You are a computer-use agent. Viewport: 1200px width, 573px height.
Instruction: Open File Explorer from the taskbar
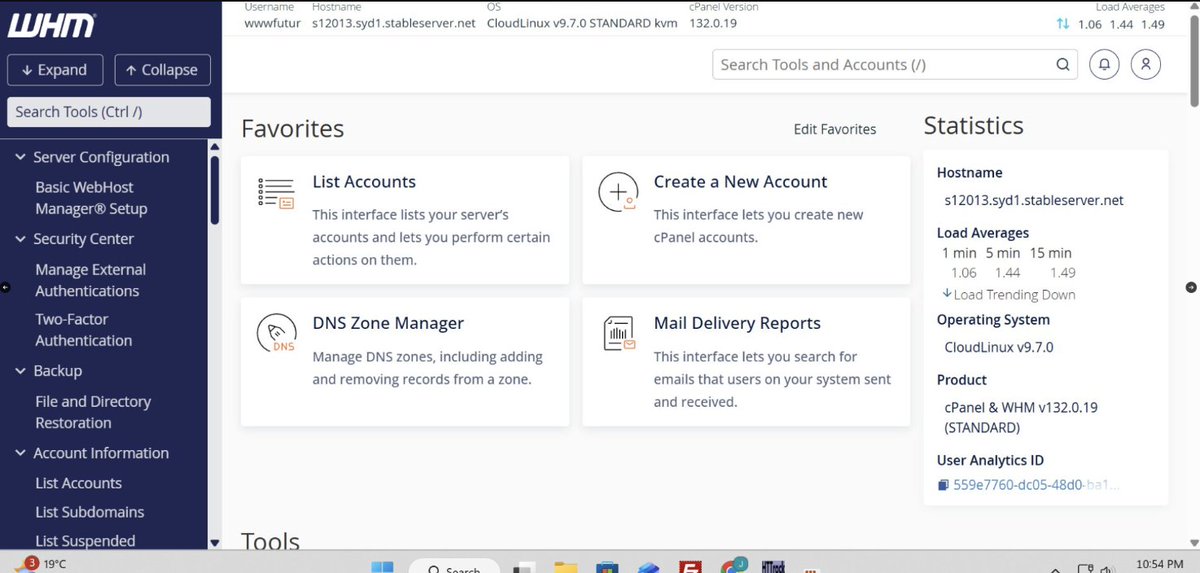(x=567, y=568)
